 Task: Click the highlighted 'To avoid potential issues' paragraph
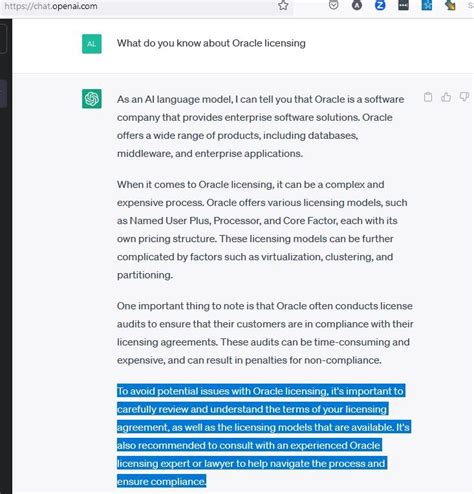(x=264, y=436)
